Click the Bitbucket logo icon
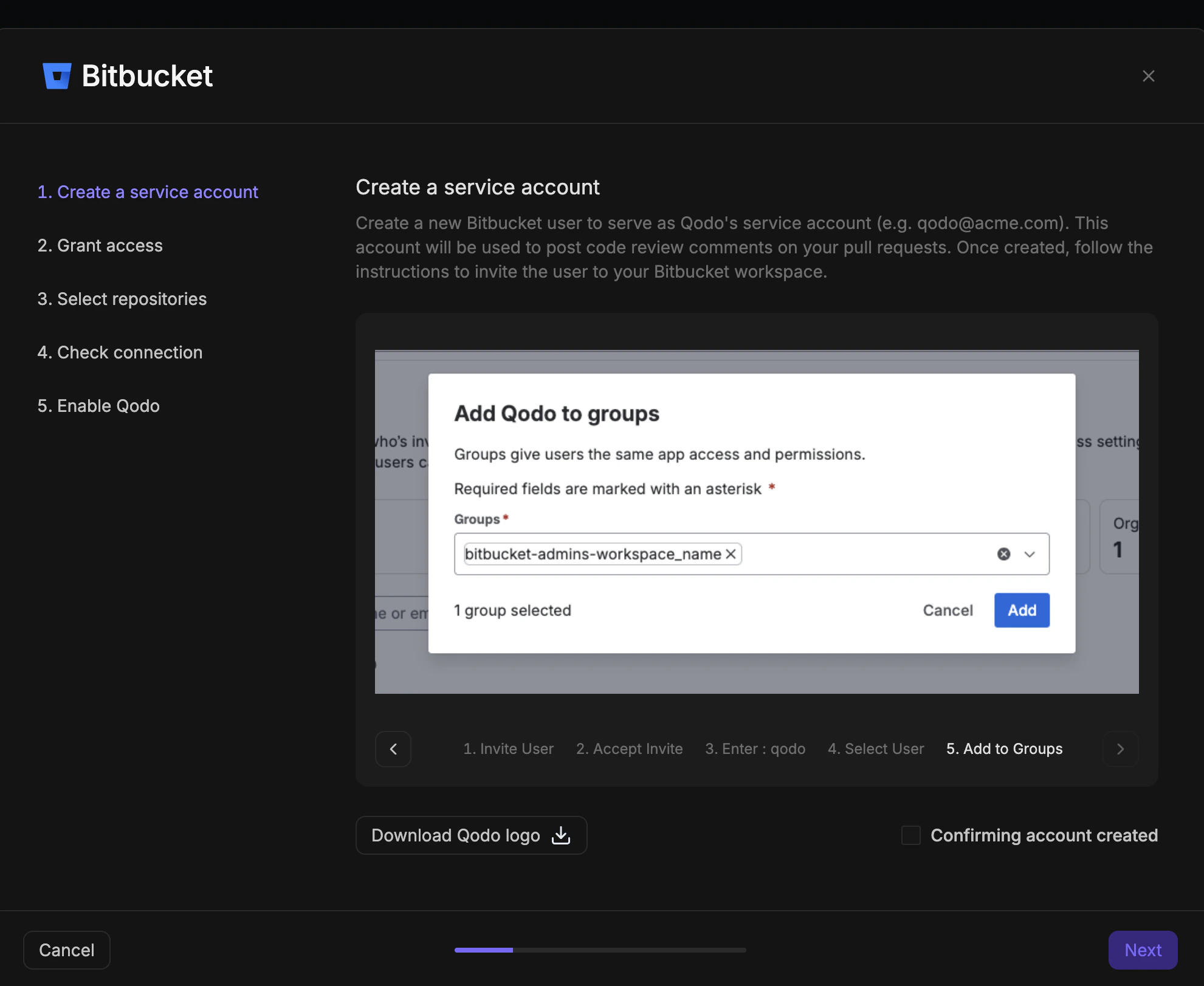Screen dimensions: 1204x986 click(x=57, y=75)
